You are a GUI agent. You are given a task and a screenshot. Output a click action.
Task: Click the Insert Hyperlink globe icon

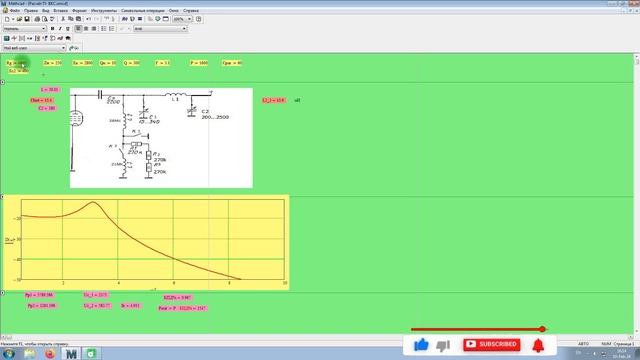point(158,19)
